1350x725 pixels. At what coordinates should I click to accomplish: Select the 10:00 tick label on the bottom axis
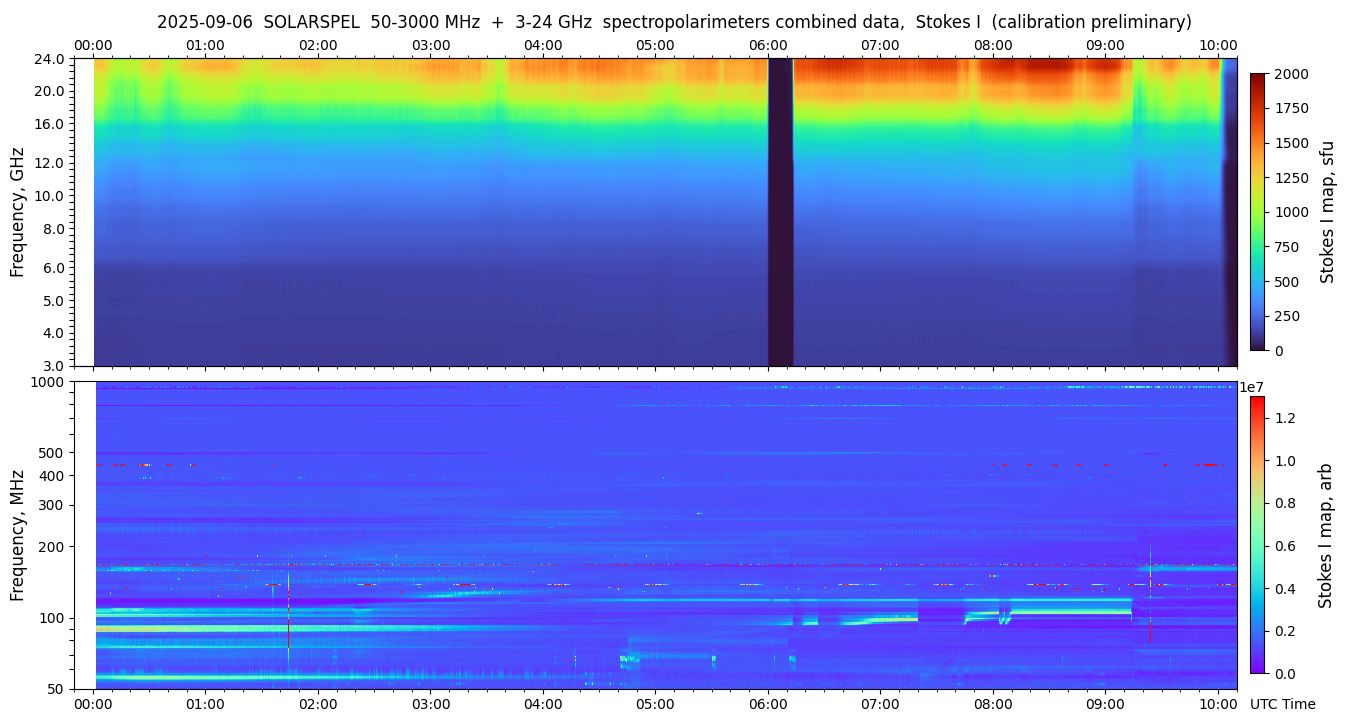click(x=1217, y=704)
